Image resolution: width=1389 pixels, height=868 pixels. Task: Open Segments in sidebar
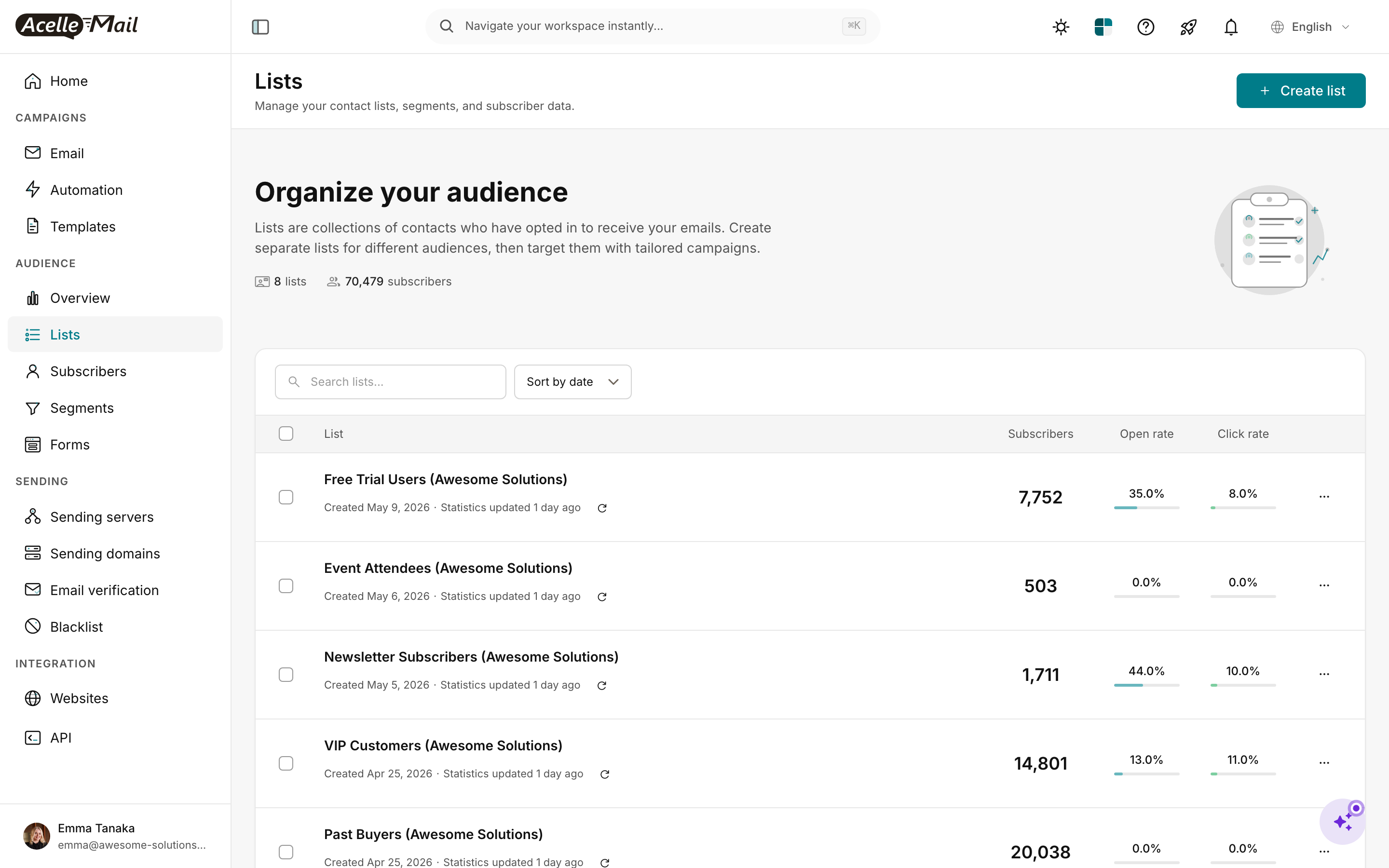115,408
